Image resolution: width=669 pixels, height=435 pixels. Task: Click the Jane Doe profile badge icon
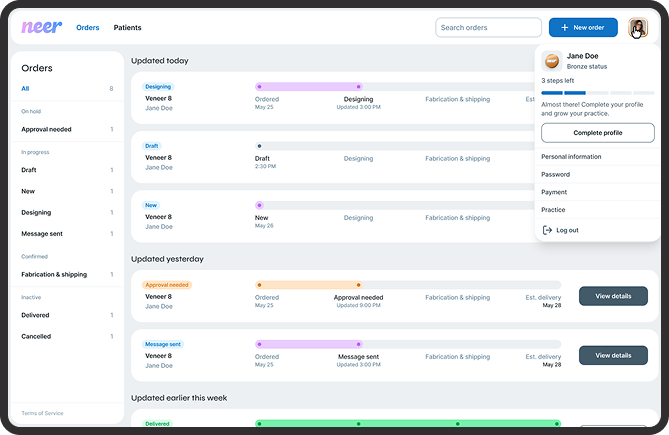[x=552, y=61]
